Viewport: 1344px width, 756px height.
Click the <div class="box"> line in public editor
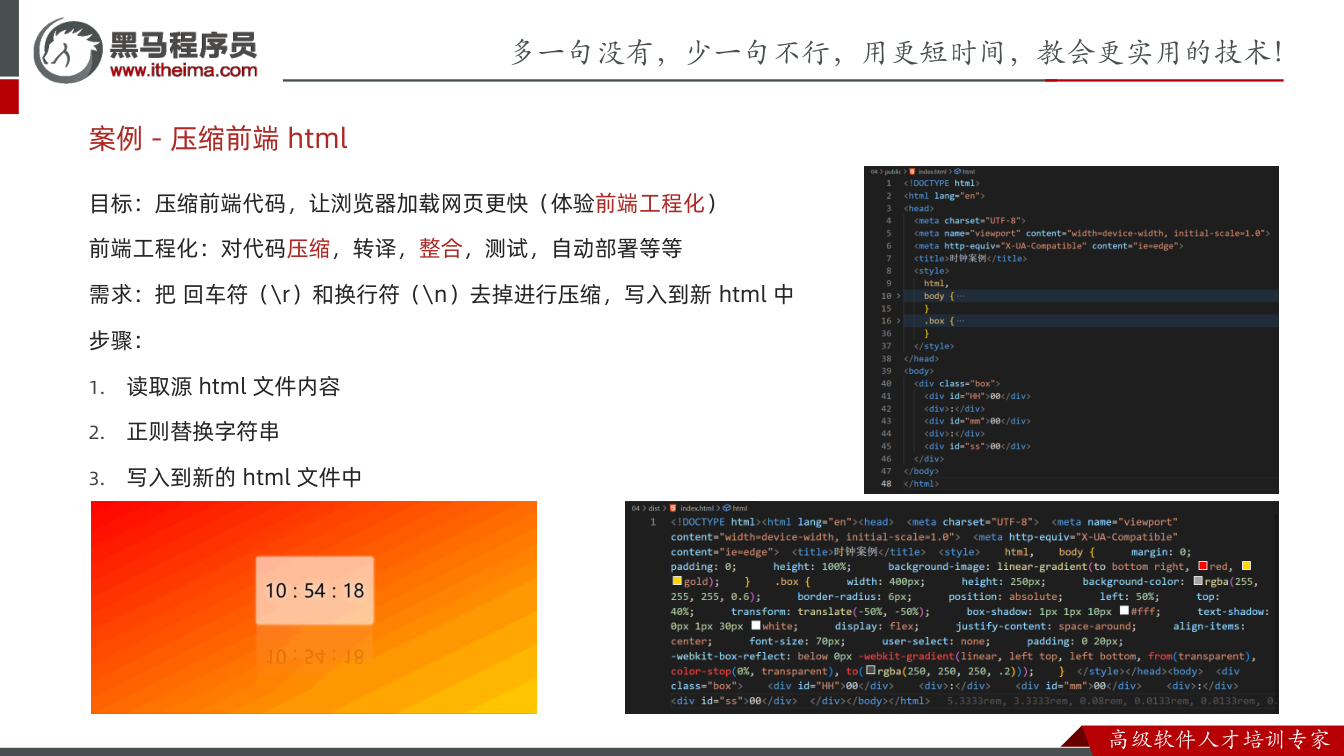click(x=958, y=383)
